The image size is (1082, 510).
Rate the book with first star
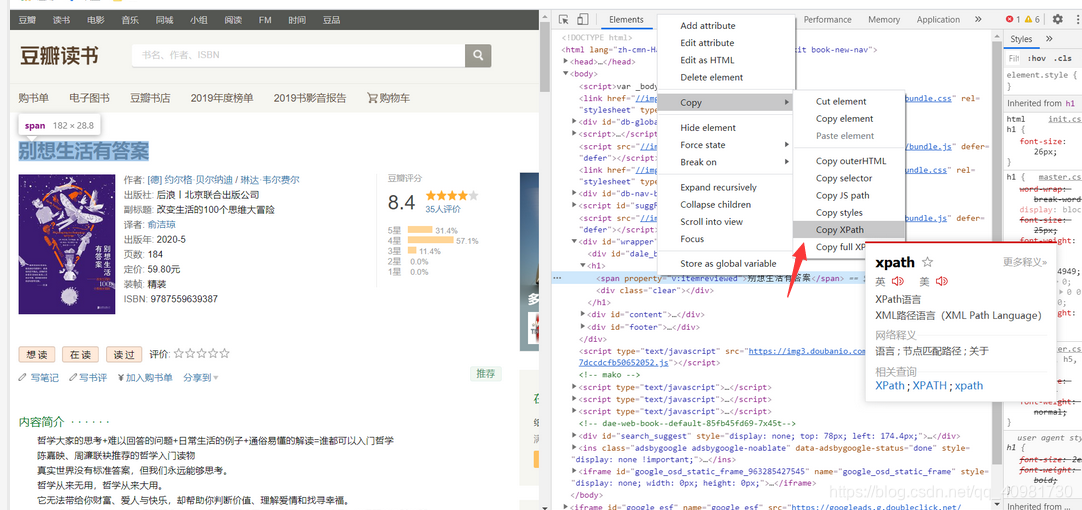pyautogui.click(x=179, y=353)
